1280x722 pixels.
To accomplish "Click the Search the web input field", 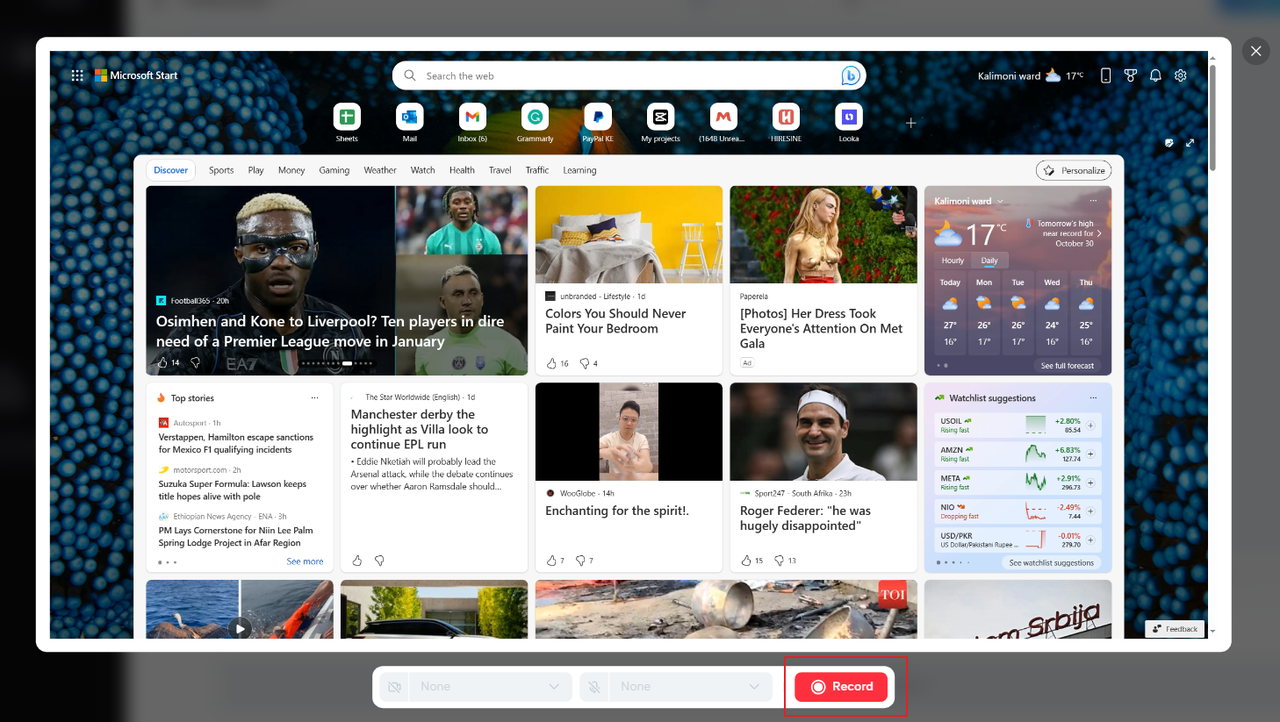I will click(x=600, y=75).
